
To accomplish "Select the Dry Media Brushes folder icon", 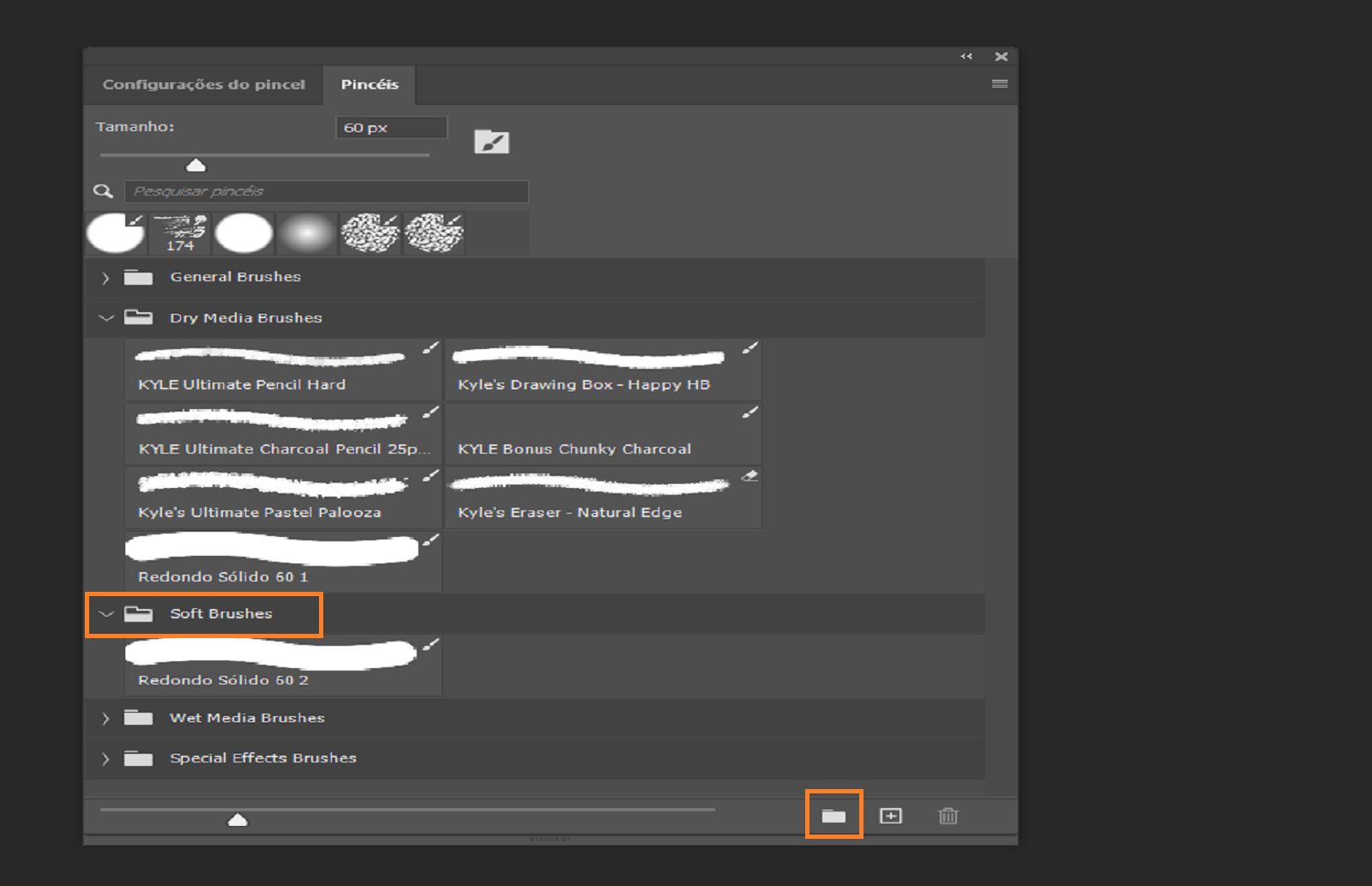I will (x=138, y=317).
